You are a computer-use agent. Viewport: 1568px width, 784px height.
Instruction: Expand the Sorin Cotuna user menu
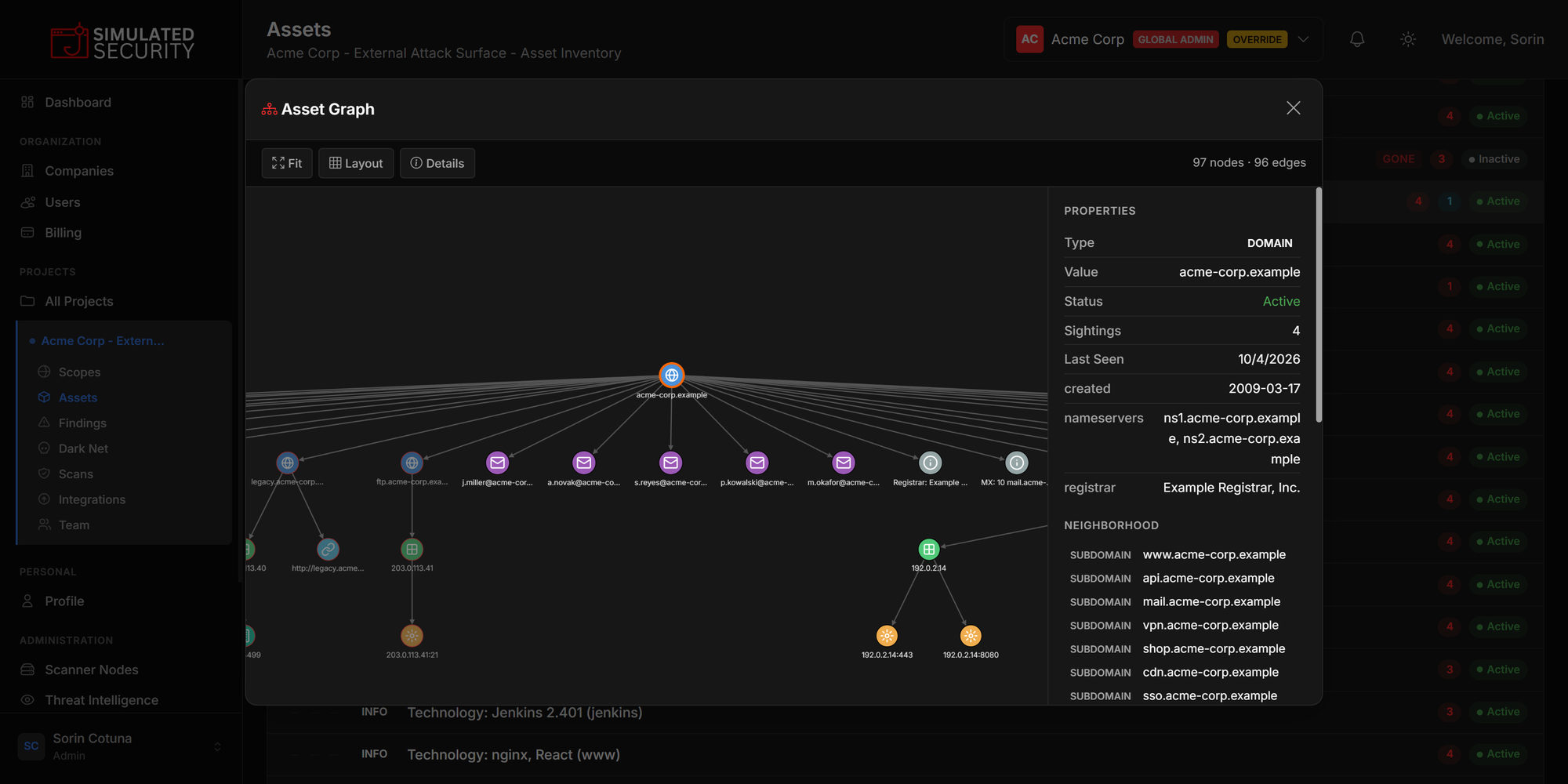click(x=120, y=746)
